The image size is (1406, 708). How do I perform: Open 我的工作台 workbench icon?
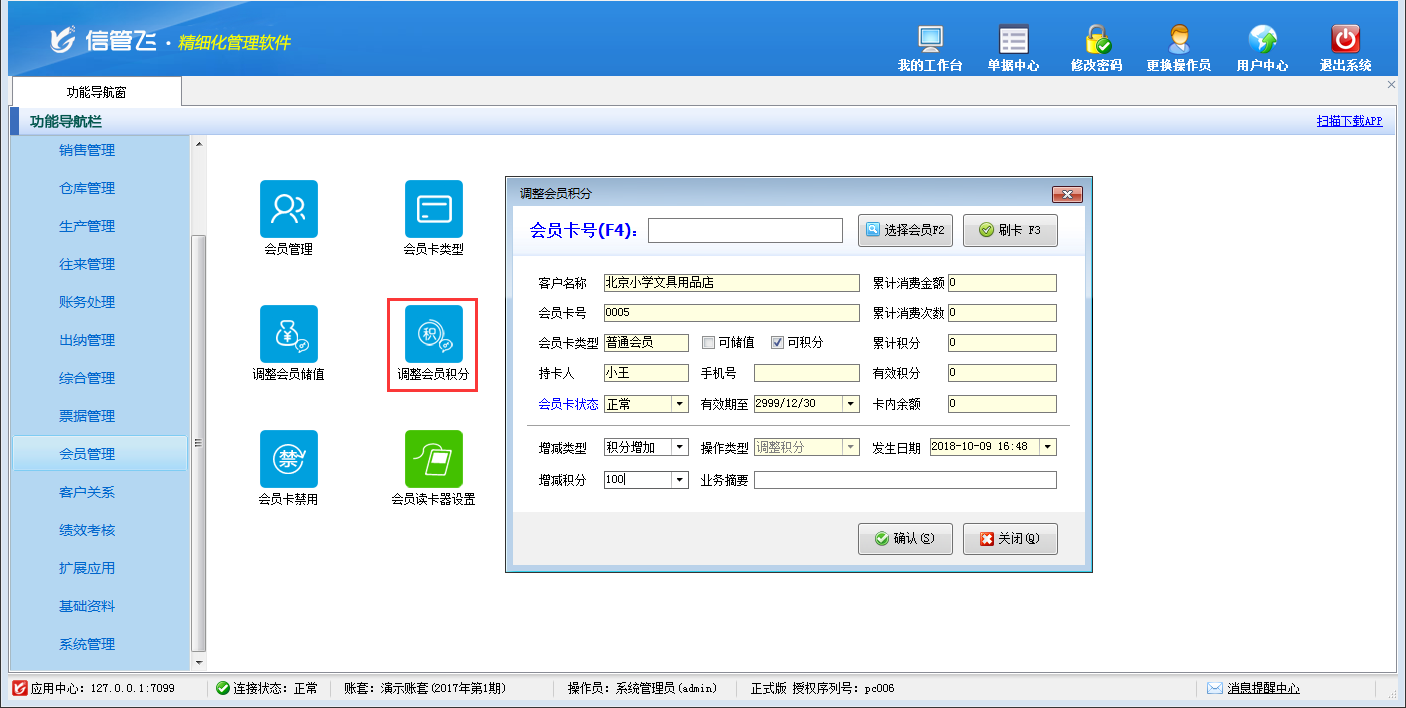pos(930,40)
